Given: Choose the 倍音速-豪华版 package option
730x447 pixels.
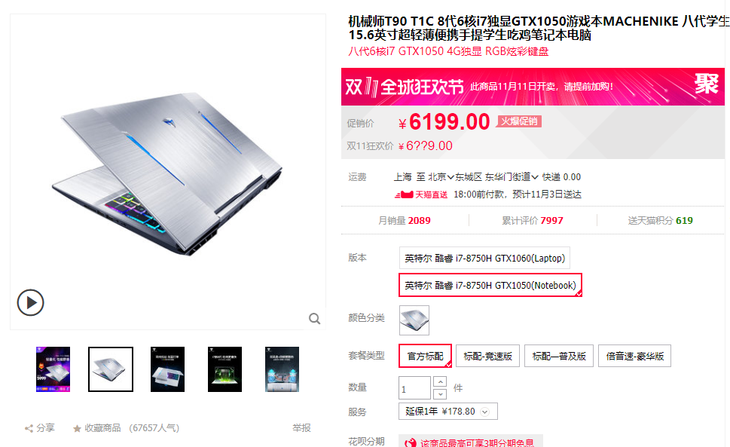Looking at the screenshot, I should (635, 356).
